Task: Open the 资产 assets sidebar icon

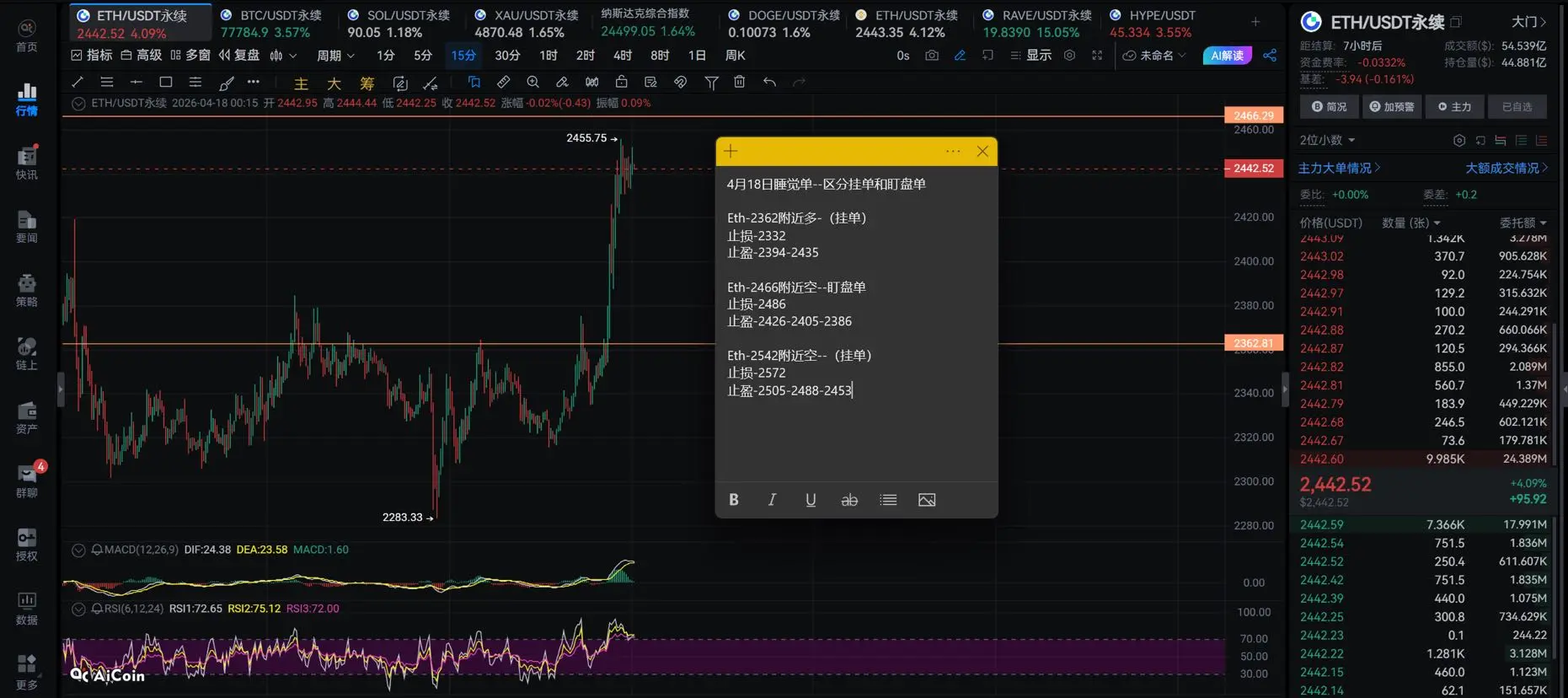Action: click(x=27, y=417)
